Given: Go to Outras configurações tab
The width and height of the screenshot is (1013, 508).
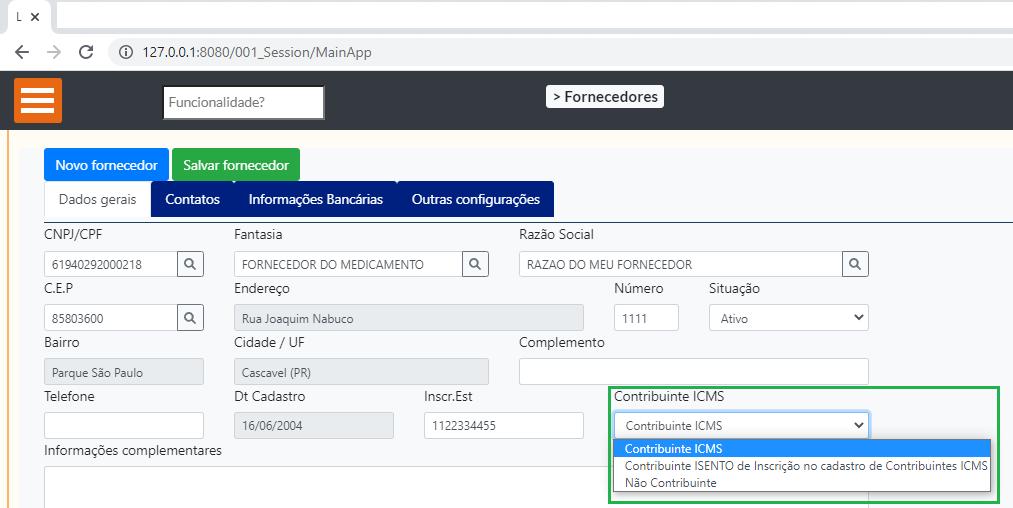Looking at the screenshot, I should pos(475,199).
